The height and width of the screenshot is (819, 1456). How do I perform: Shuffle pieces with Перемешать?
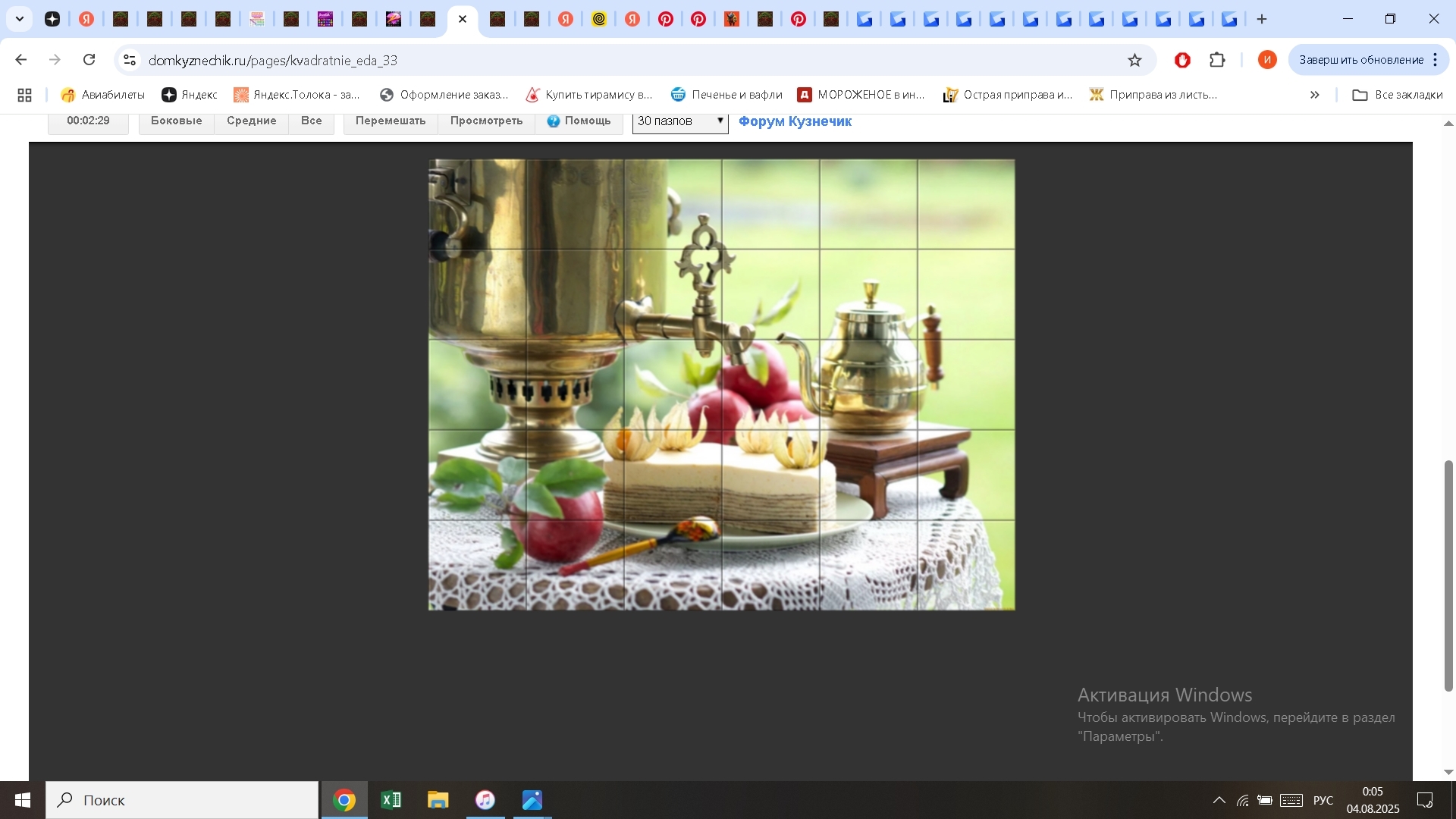[391, 121]
